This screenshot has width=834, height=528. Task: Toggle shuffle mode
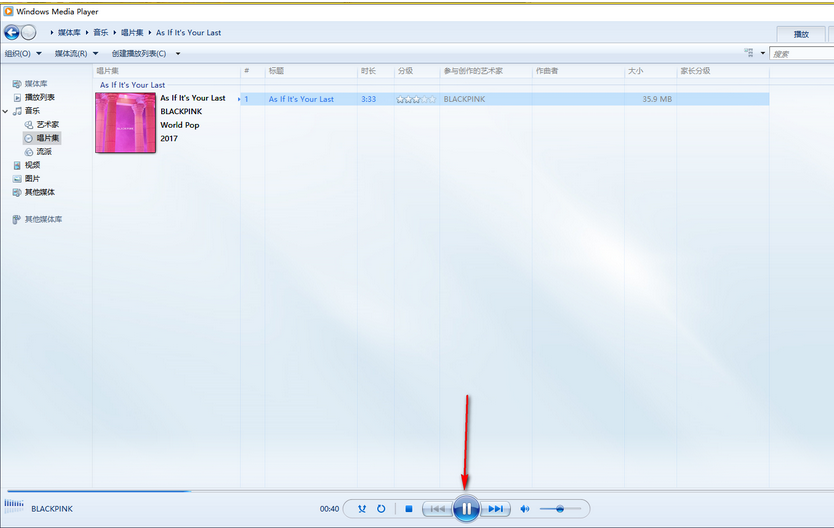pyautogui.click(x=362, y=509)
